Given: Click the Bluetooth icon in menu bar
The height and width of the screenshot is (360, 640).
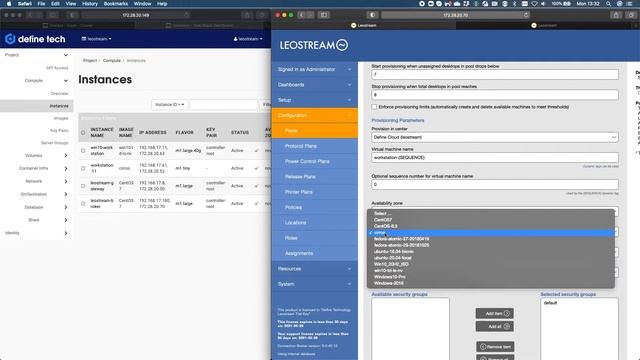Looking at the screenshot, I should (x=514, y=4).
